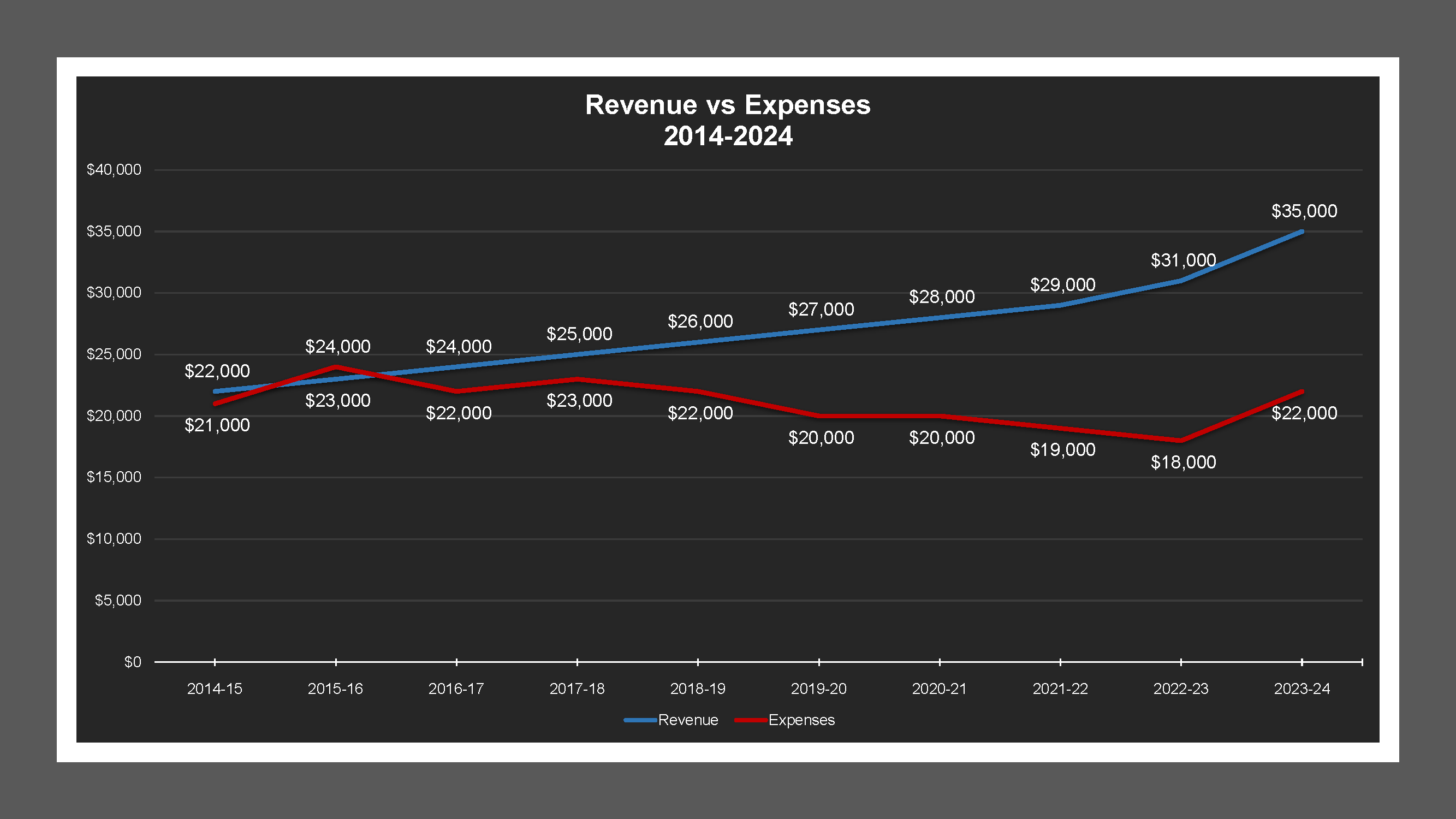
Task: Click the $27,000 revenue data label
Action: pos(821,310)
